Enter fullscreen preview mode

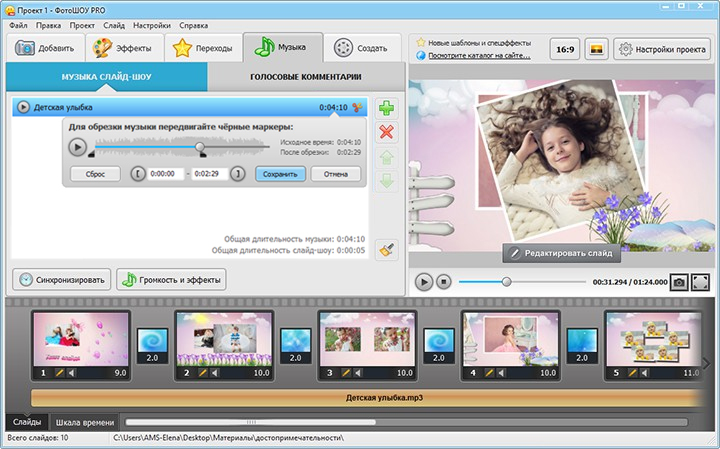click(700, 282)
